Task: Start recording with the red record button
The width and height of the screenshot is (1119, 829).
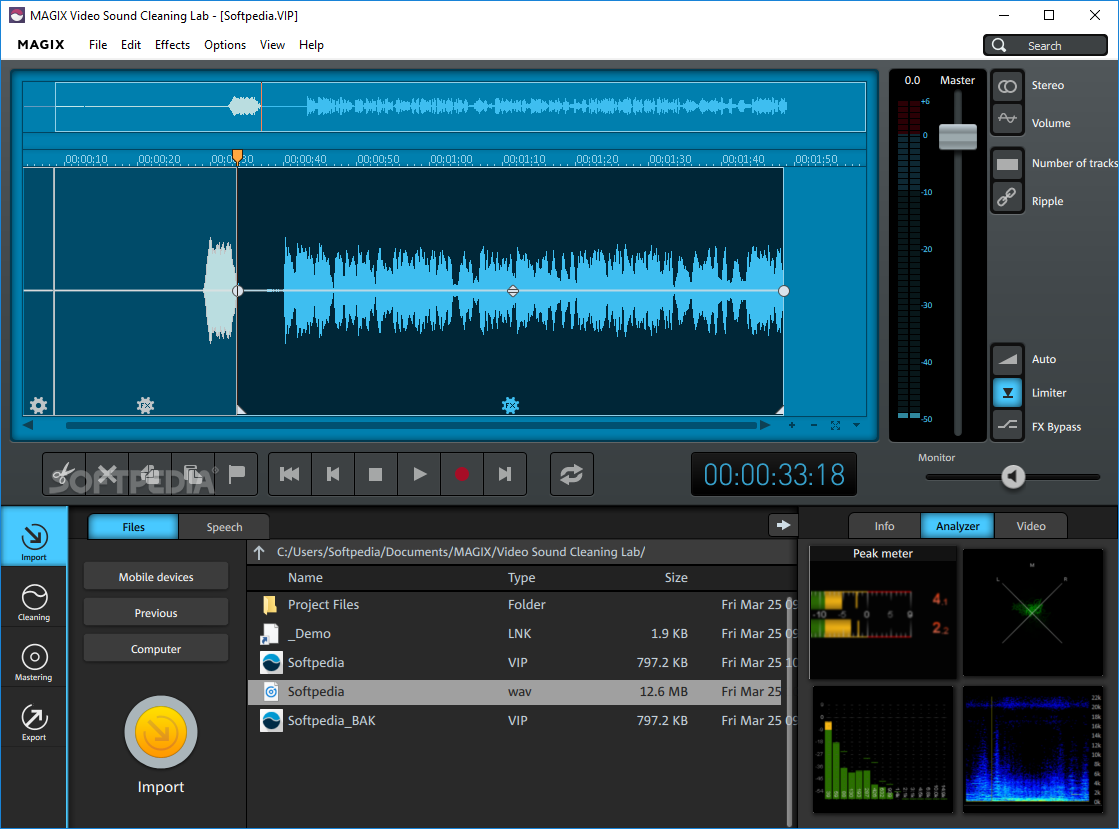Action: pyautogui.click(x=462, y=474)
